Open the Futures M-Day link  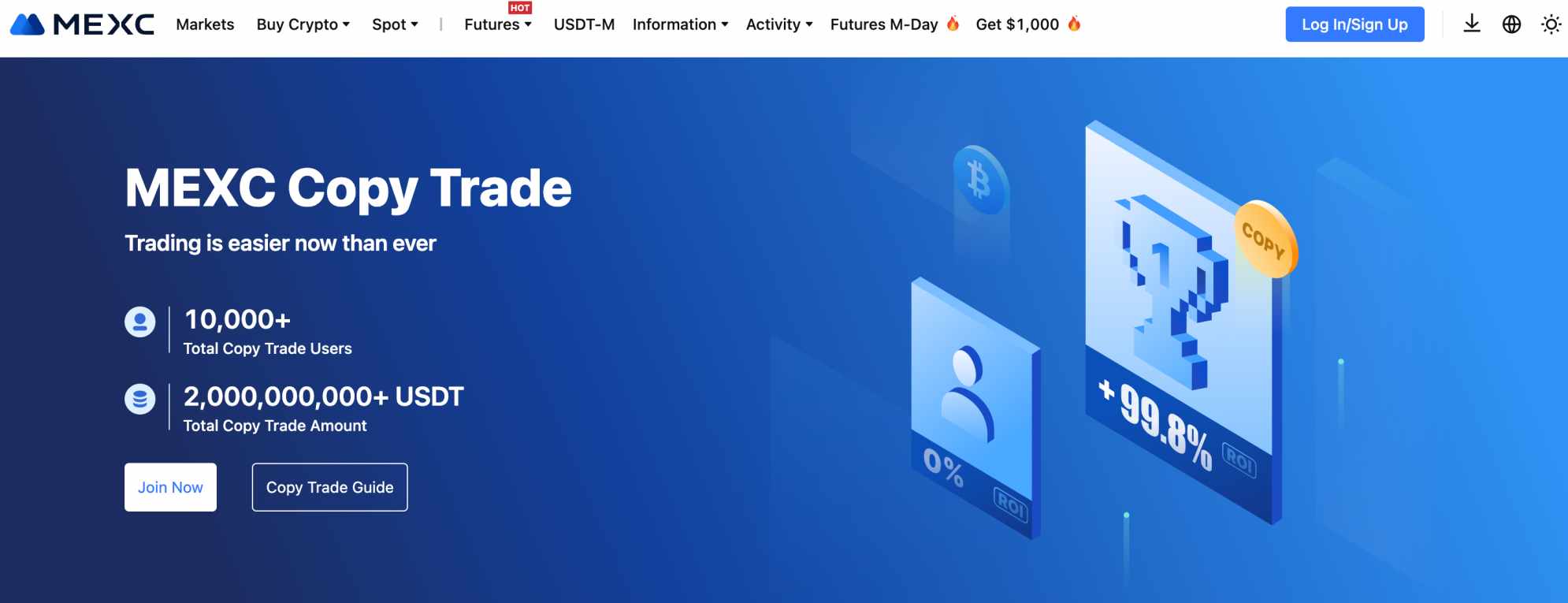coord(884,24)
